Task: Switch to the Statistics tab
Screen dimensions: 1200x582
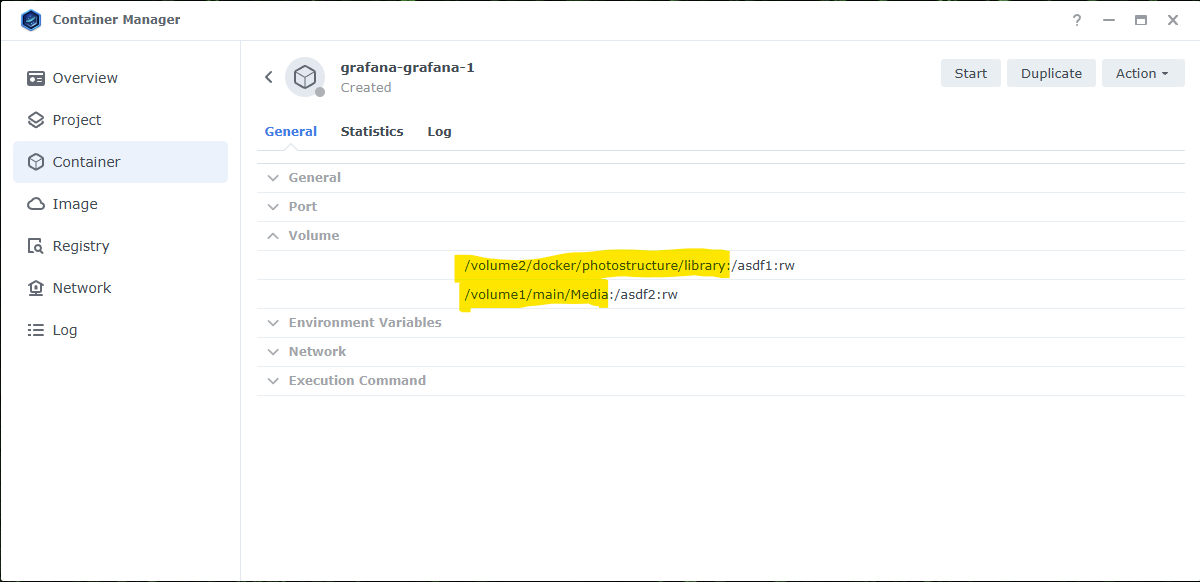Action: coord(372,132)
